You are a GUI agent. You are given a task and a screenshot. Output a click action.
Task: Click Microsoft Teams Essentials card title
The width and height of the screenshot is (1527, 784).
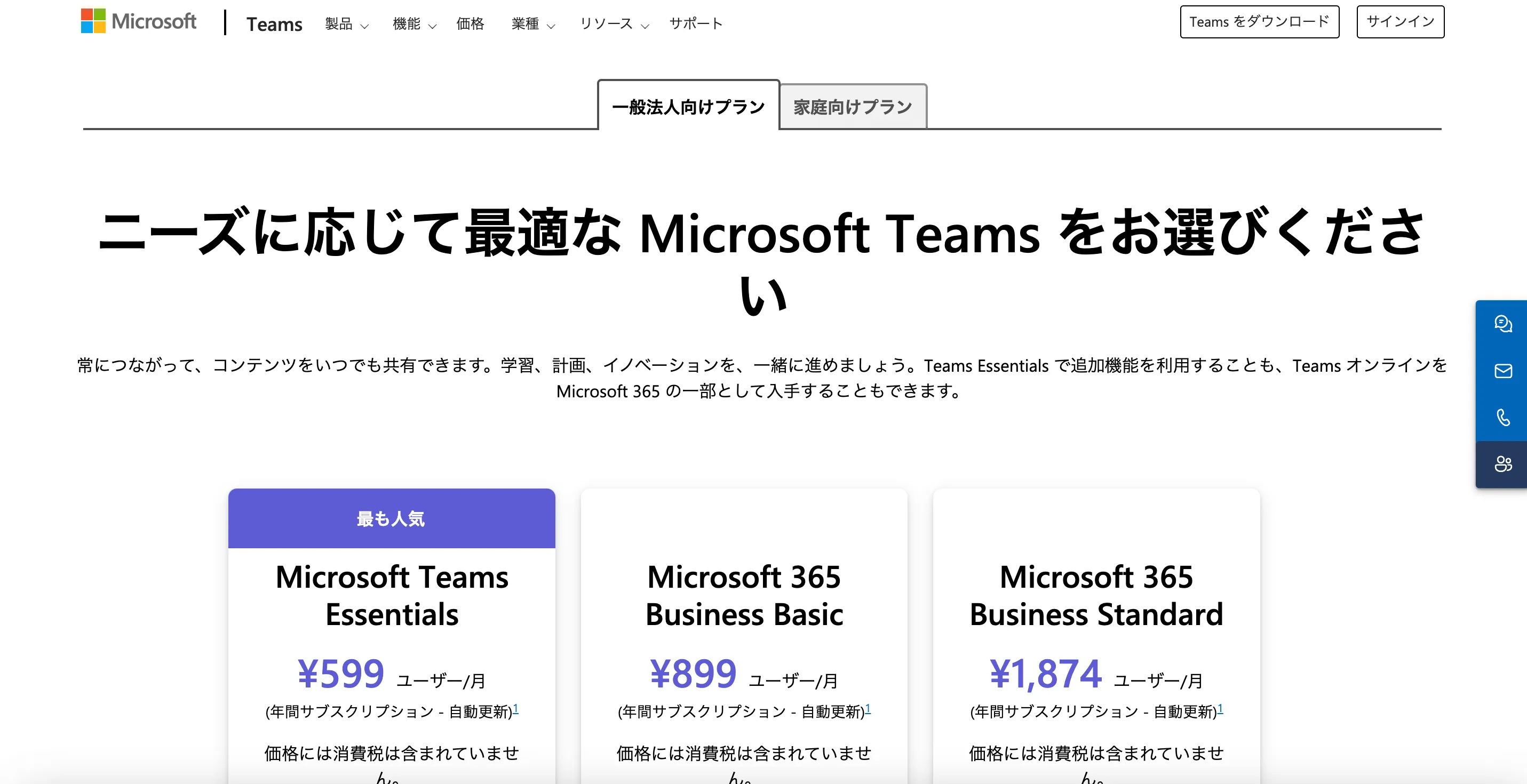pyautogui.click(x=392, y=596)
